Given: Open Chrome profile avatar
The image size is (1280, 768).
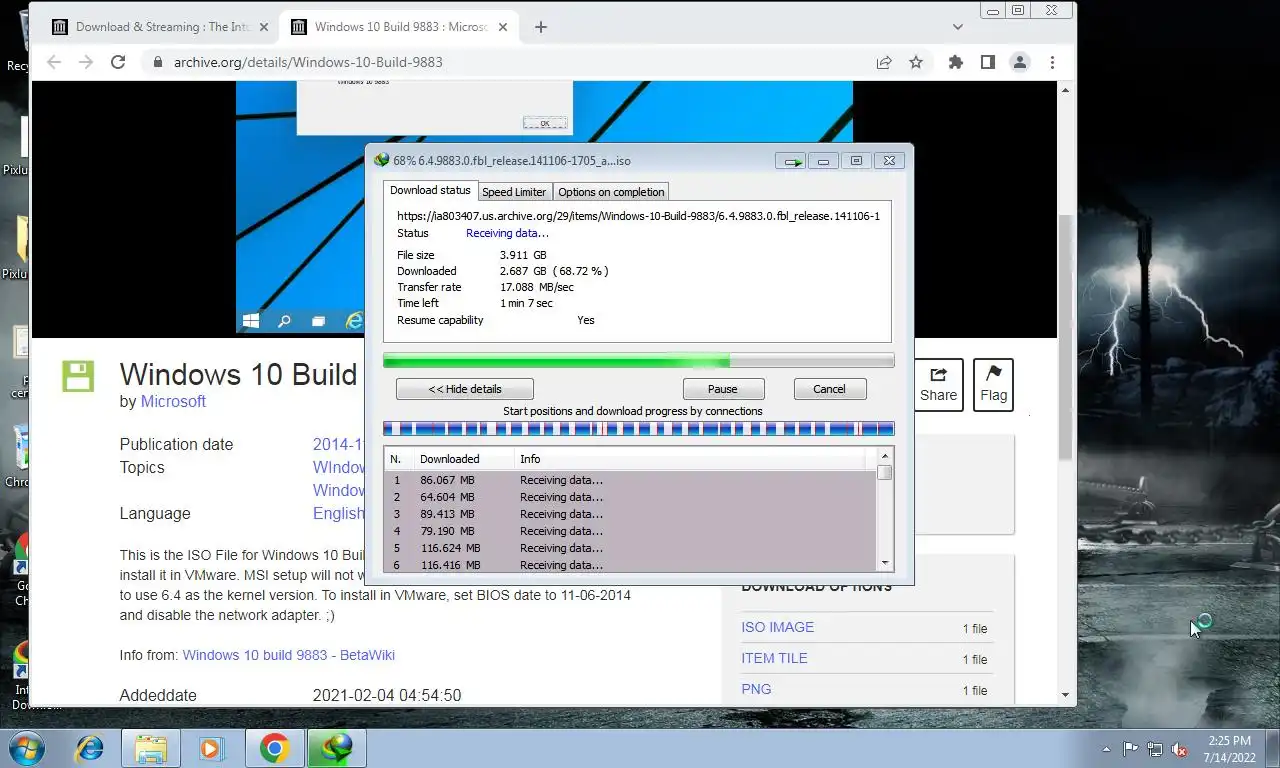Looking at the screenshot, I should click(1020, 62).
